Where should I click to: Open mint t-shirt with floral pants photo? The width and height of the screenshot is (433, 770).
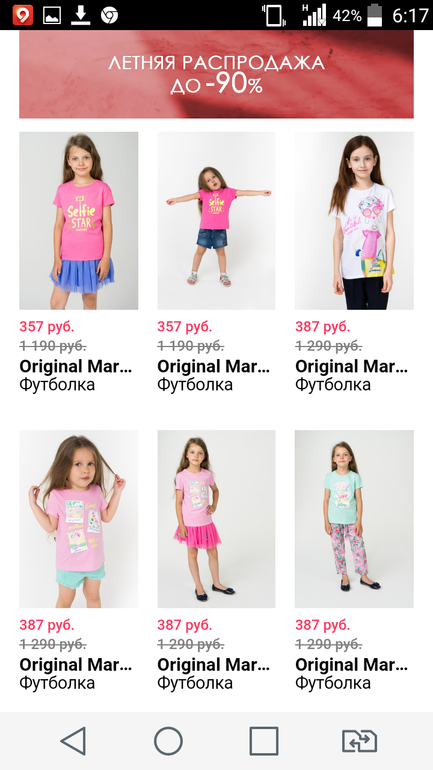[354, 519]
